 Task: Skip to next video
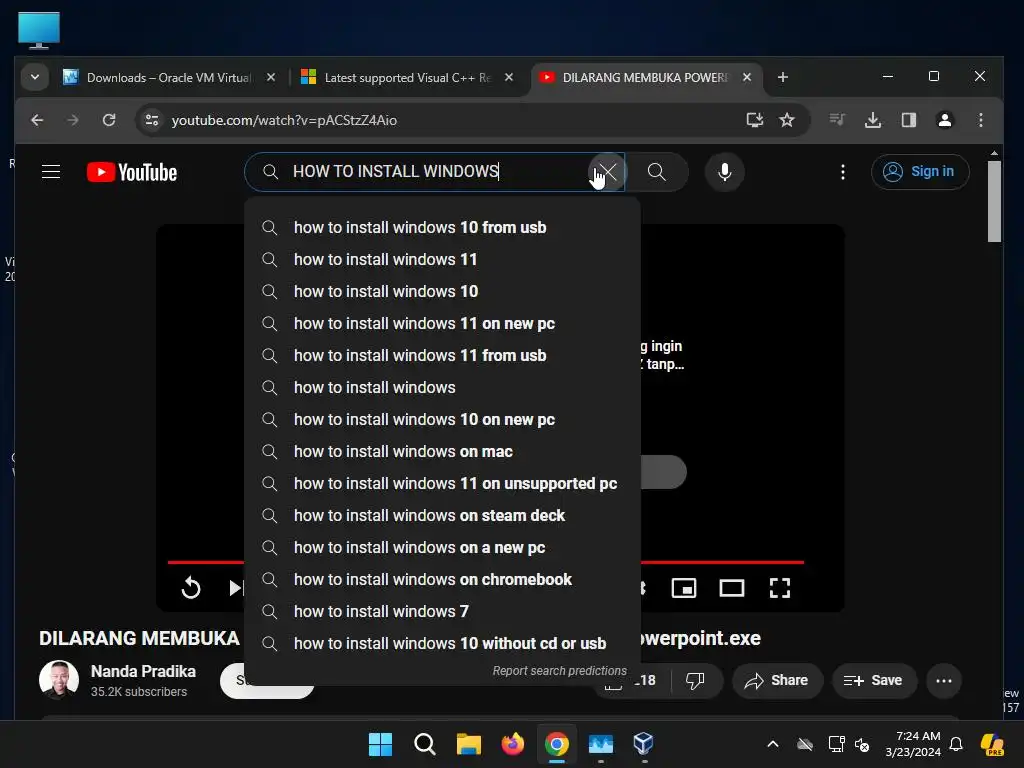235,588
